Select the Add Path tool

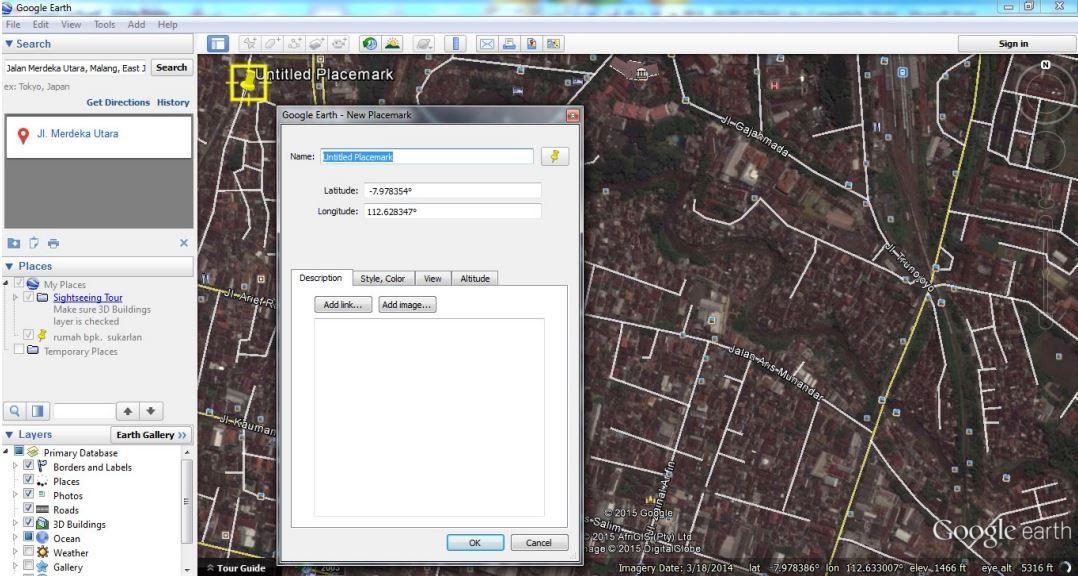(x=295, y=44)
